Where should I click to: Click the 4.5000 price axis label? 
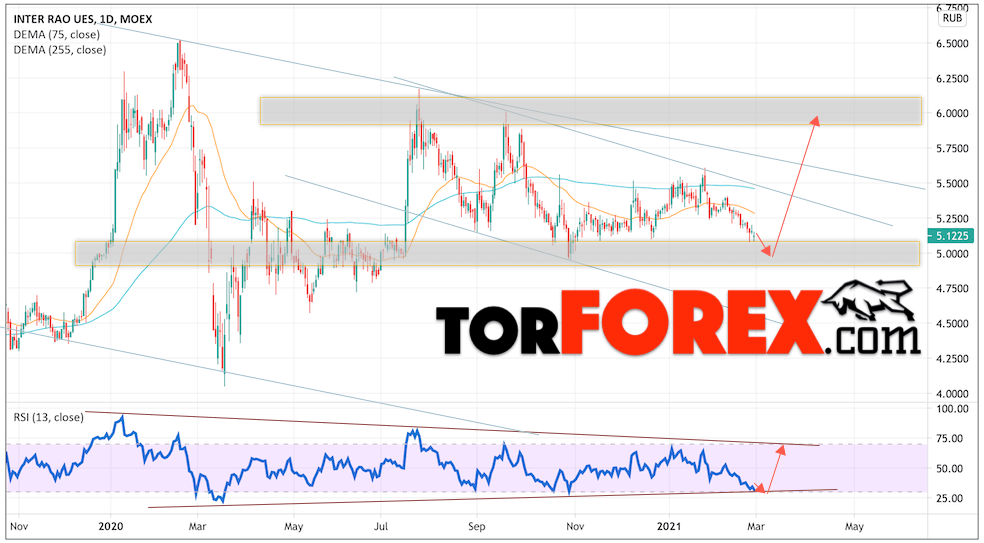(951, 323)
